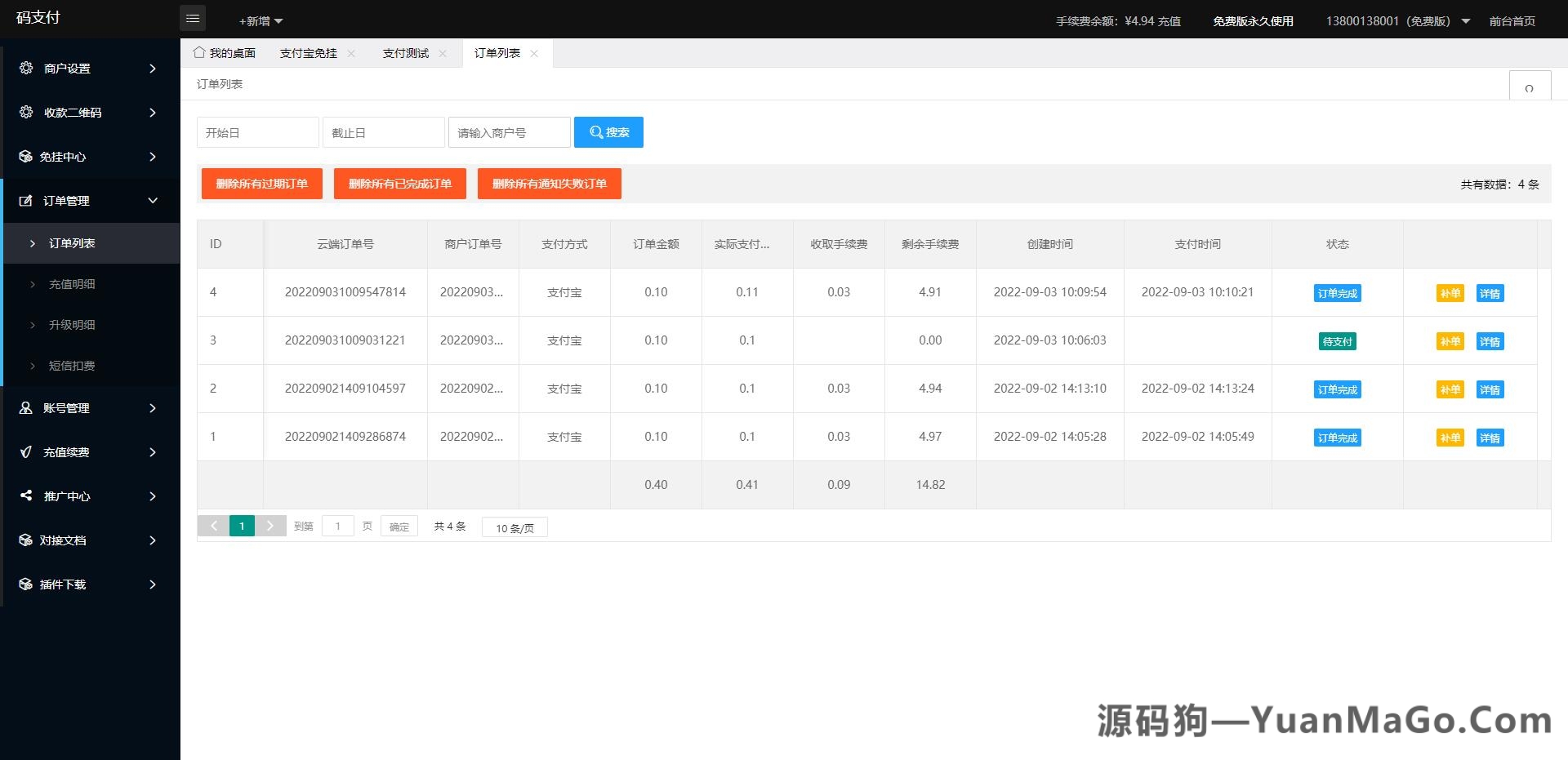
Task: Click the 推广中心 share icon
Action: coord(25,496)
